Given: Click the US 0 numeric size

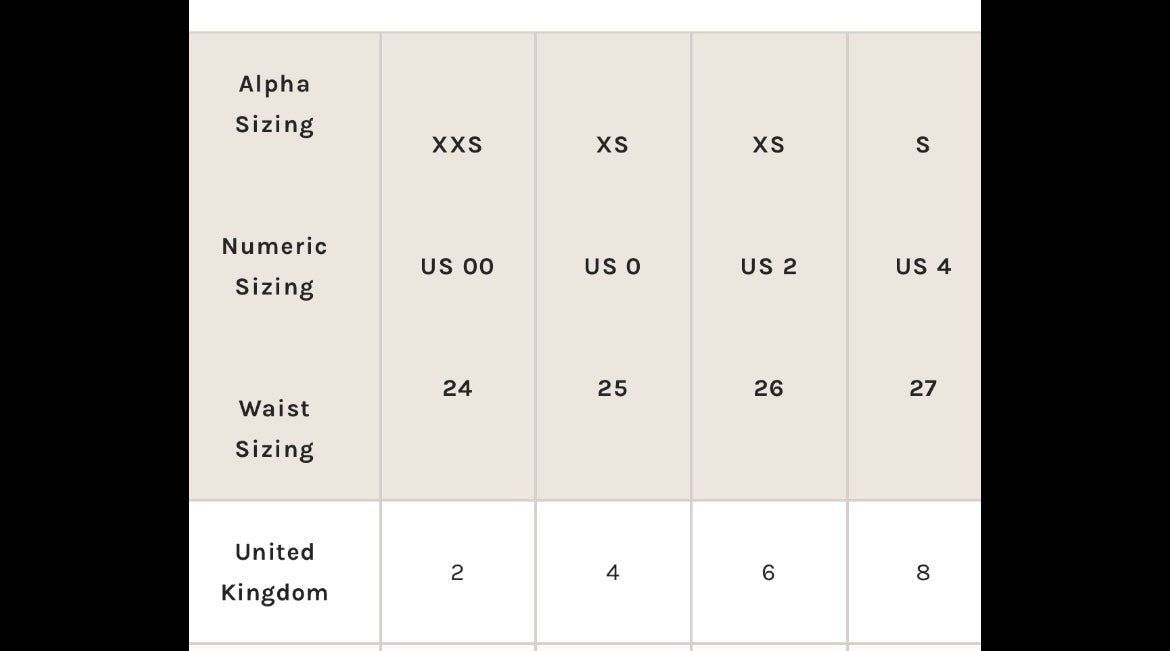Looking at the screenshot, I should point(612,267).
